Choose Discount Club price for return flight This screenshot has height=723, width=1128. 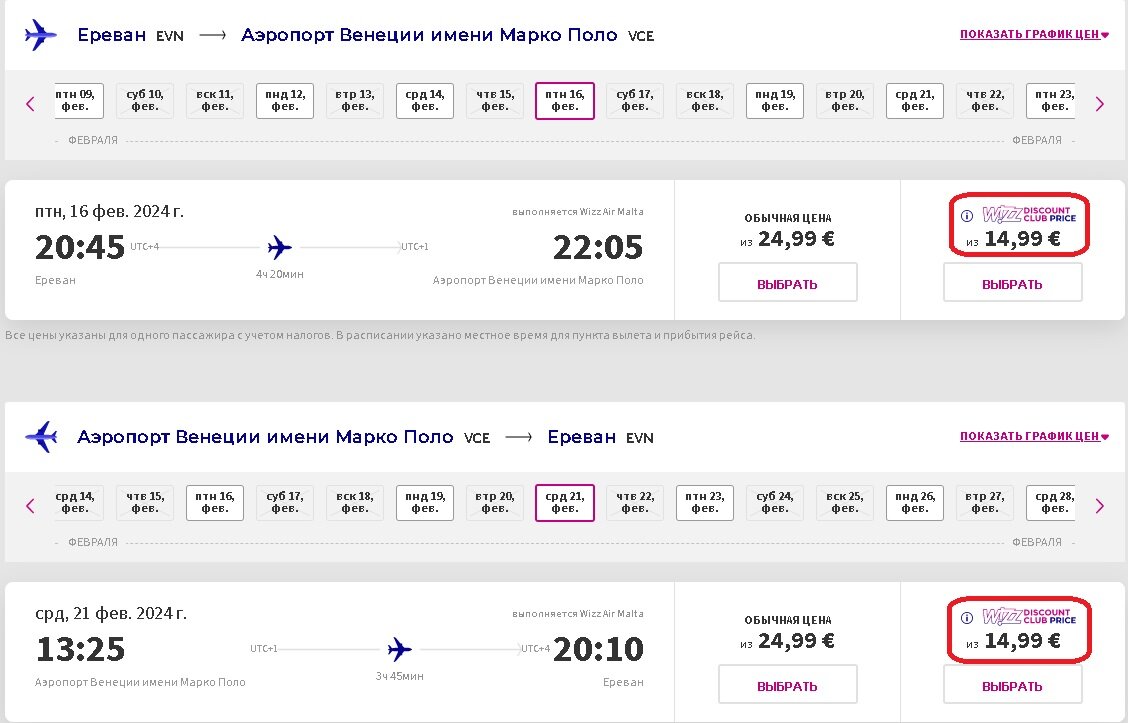tap(1012, 684)
